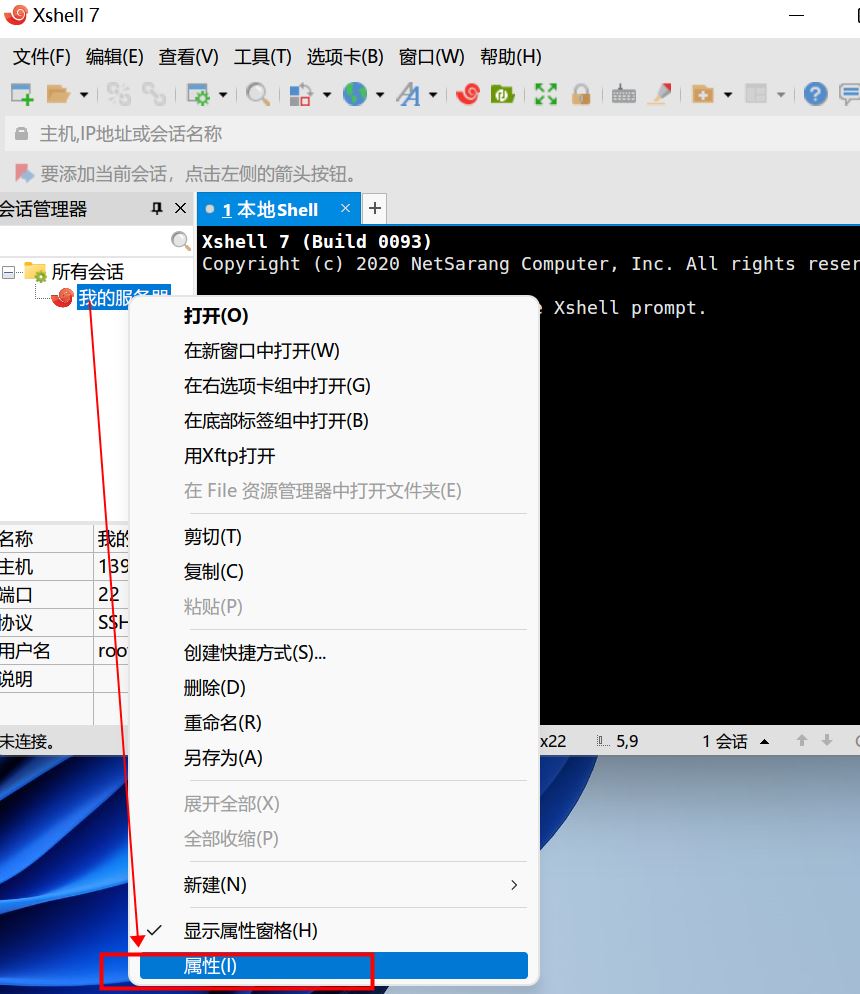Close the 会话管理器 panel
Image resolution: width=860 pixels, height=994 pixels.
coord(181,208)
